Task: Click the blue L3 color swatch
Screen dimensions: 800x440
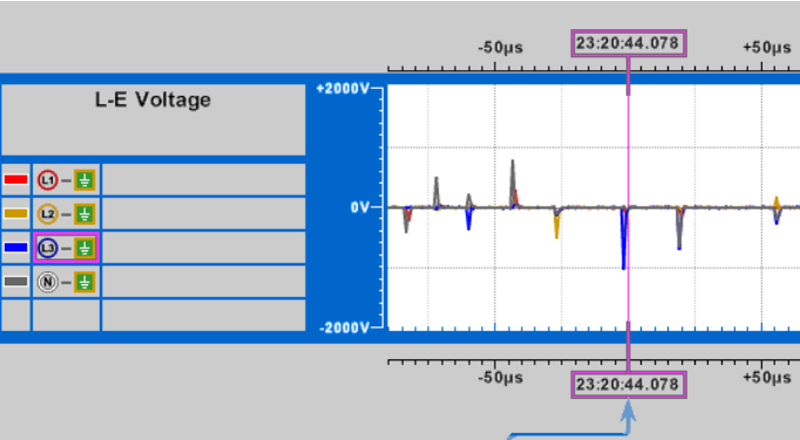Action: pos(16,248)
